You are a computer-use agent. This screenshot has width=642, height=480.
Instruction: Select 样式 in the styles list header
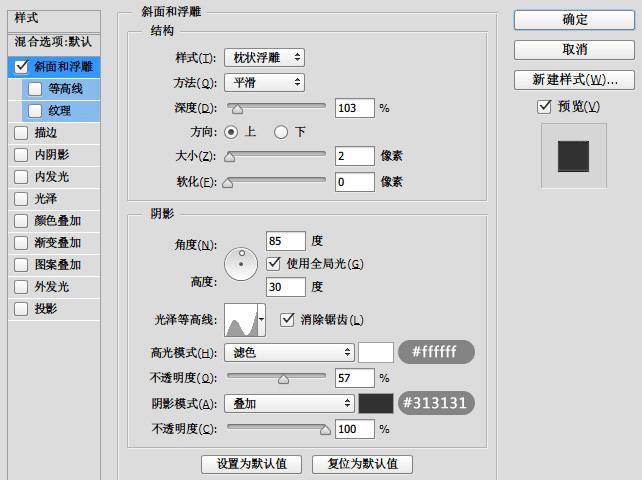[x=27, y=18]
